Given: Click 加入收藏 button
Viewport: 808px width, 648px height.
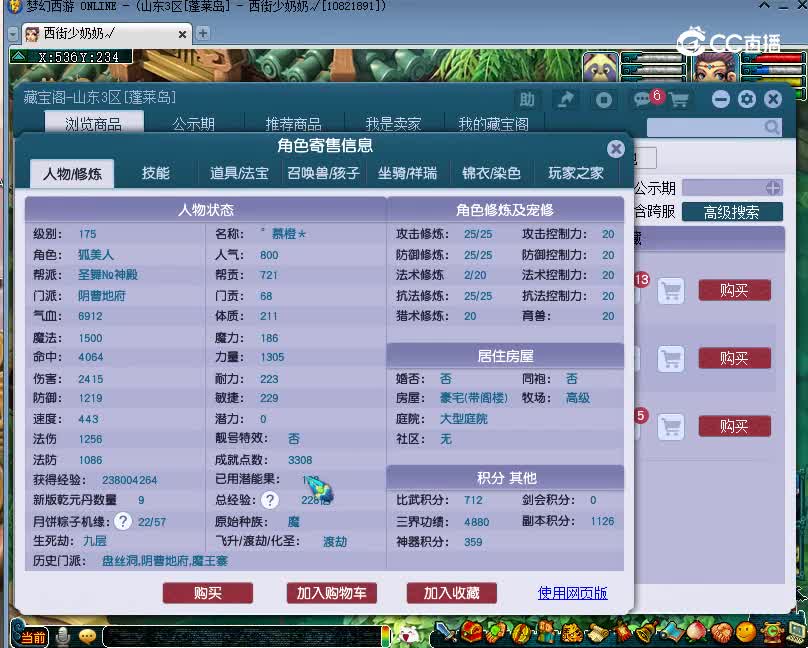Looking at the screenshot, I should point(451,593).
